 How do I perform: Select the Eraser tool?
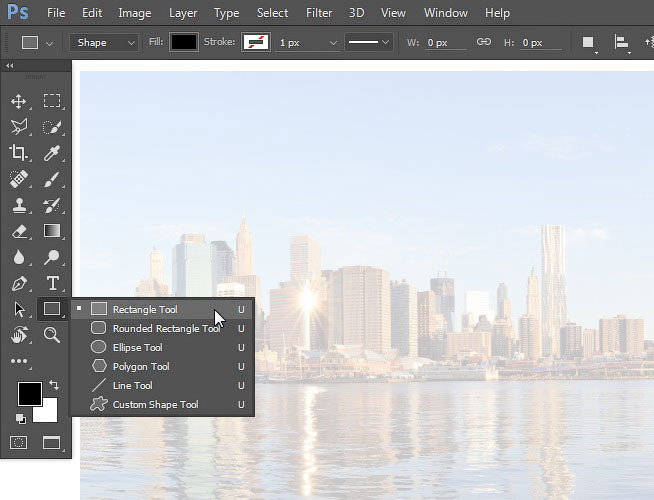coord(19,231)
